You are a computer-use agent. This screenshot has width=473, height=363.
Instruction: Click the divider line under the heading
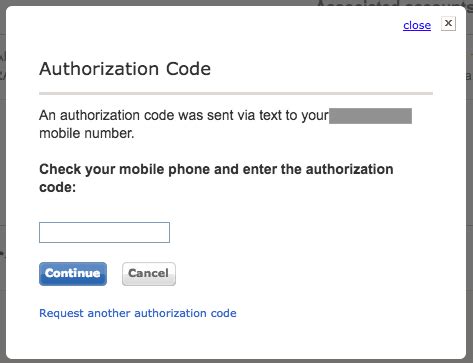tap(236, 94)
